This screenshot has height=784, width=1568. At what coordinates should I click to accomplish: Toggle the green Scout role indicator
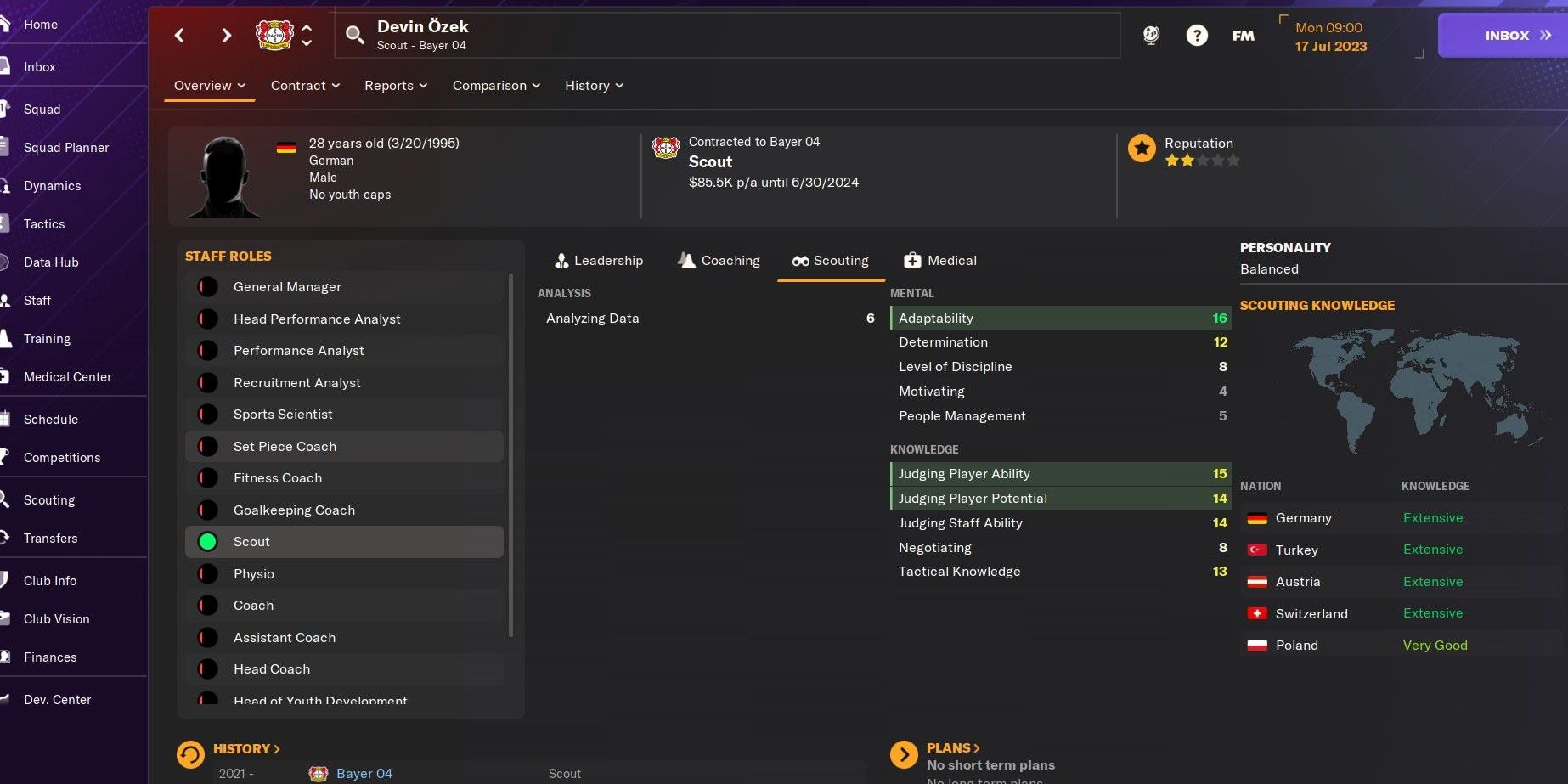point(207,541)
